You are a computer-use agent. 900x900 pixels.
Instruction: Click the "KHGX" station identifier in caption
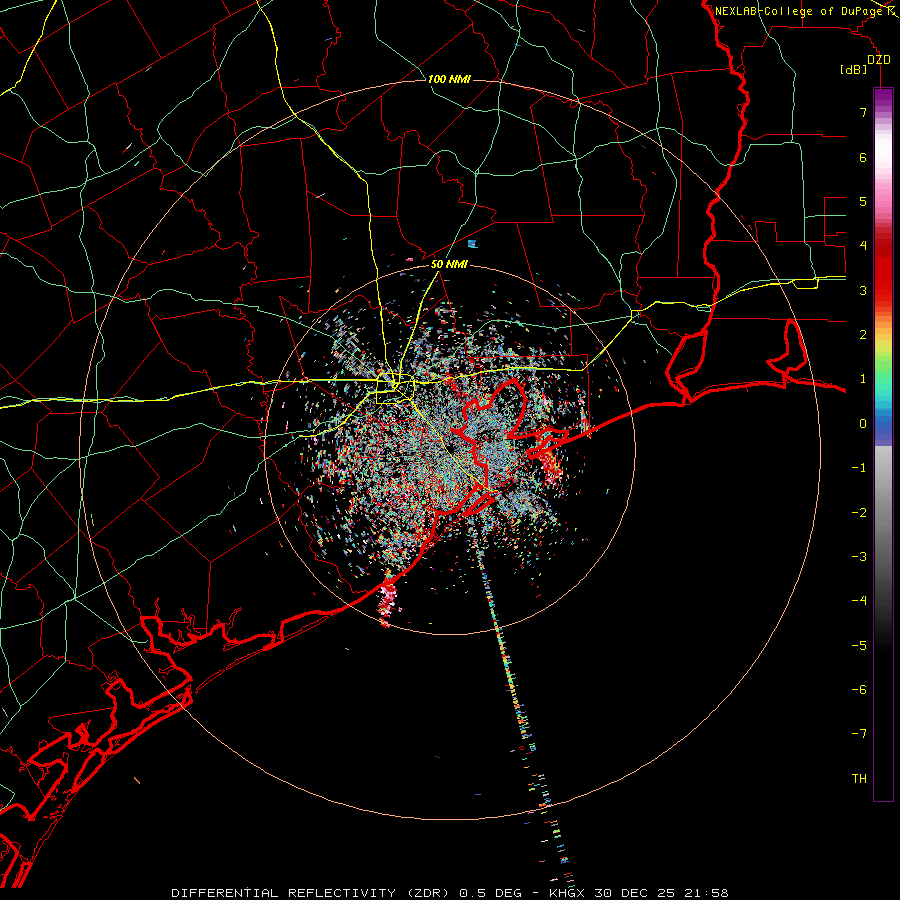pyautogui.click(x=567, y=893)
